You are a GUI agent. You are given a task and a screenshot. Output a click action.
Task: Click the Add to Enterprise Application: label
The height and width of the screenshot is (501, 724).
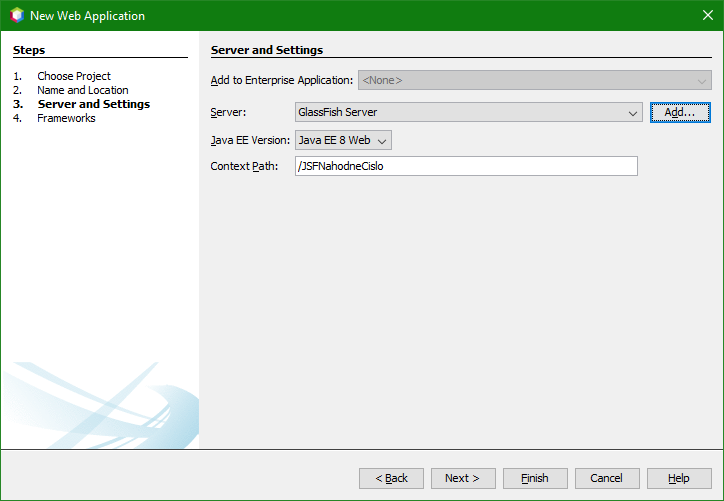point(282,80)
